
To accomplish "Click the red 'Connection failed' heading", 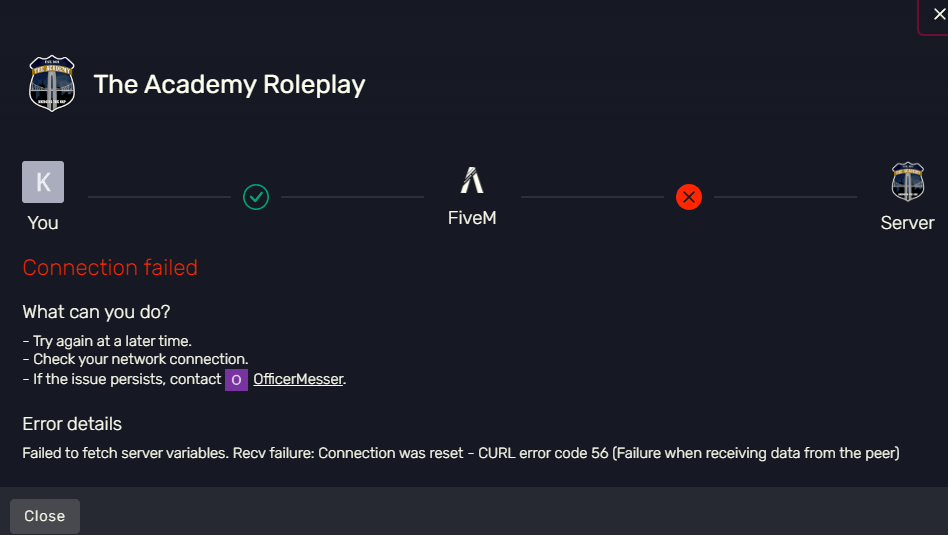I will (110, 267).
